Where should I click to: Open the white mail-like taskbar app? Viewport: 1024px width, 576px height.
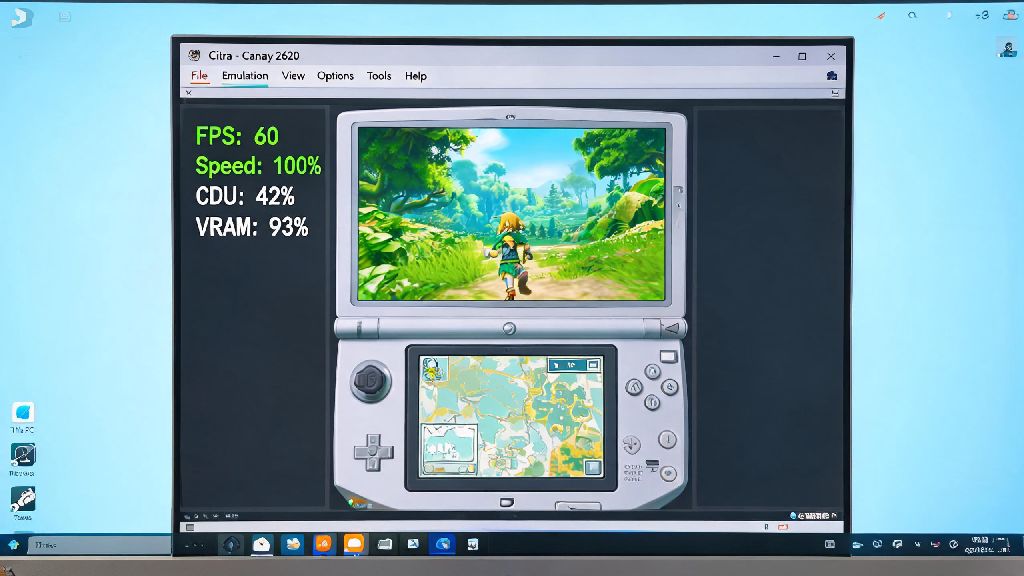click(x=261, y=544)
